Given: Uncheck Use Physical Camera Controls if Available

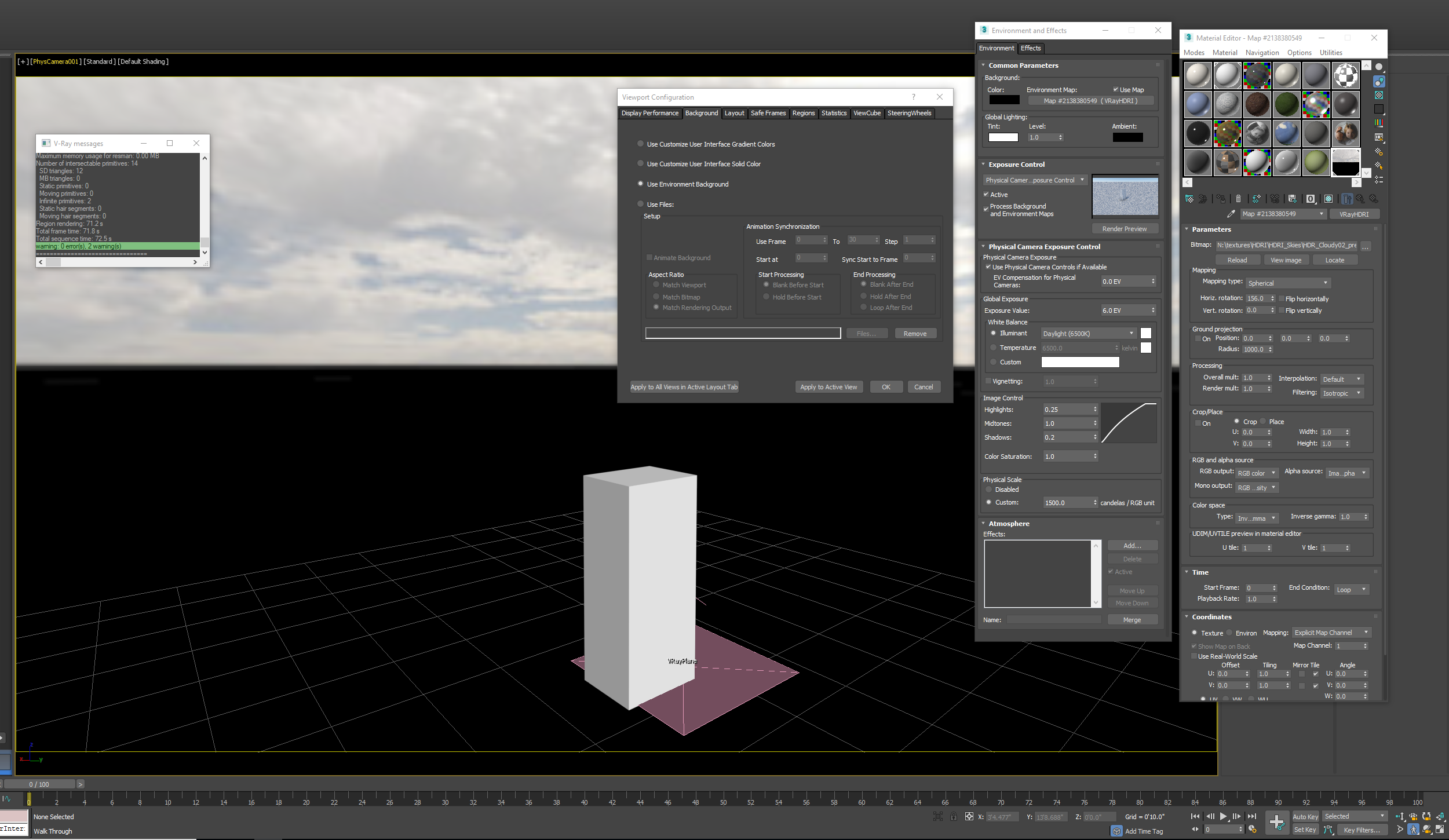Looking at the screenshot, I should [x=988, y=267].
